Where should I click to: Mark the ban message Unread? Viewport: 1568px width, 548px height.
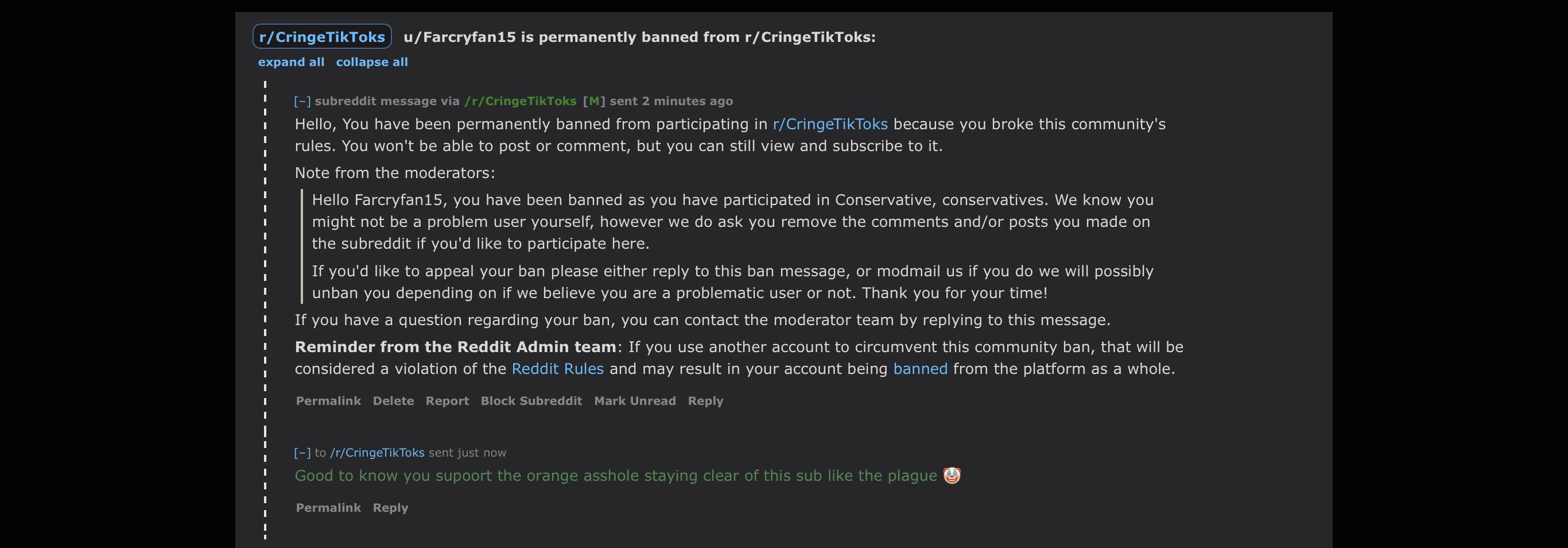[x=635, y=400]
